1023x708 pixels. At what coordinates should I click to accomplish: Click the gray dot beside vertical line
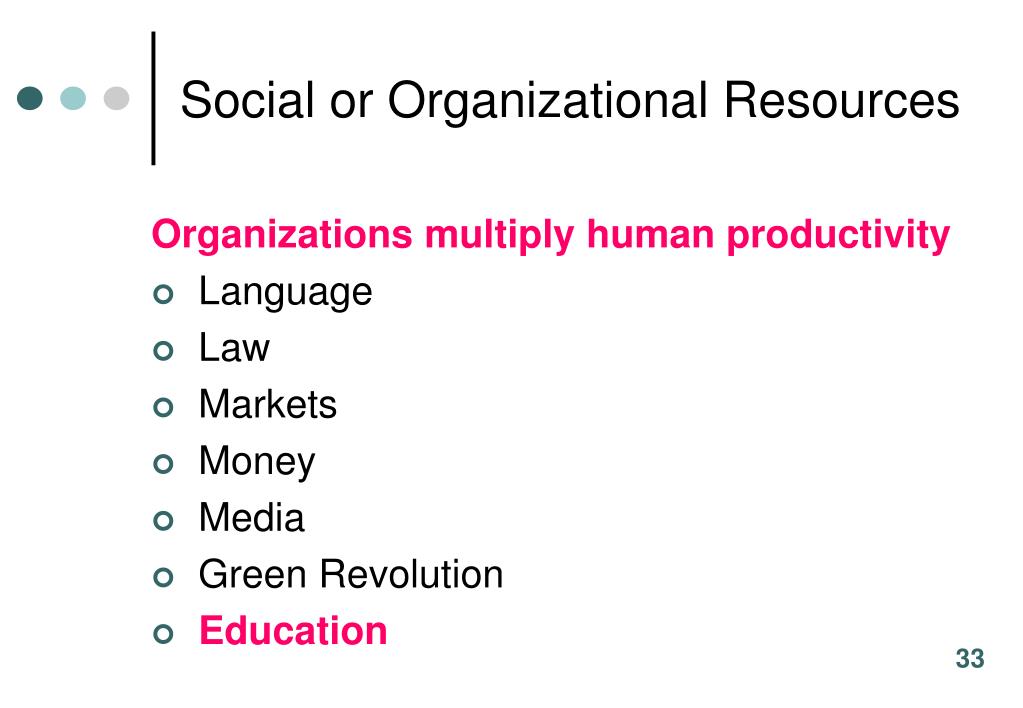pos(117,99)
